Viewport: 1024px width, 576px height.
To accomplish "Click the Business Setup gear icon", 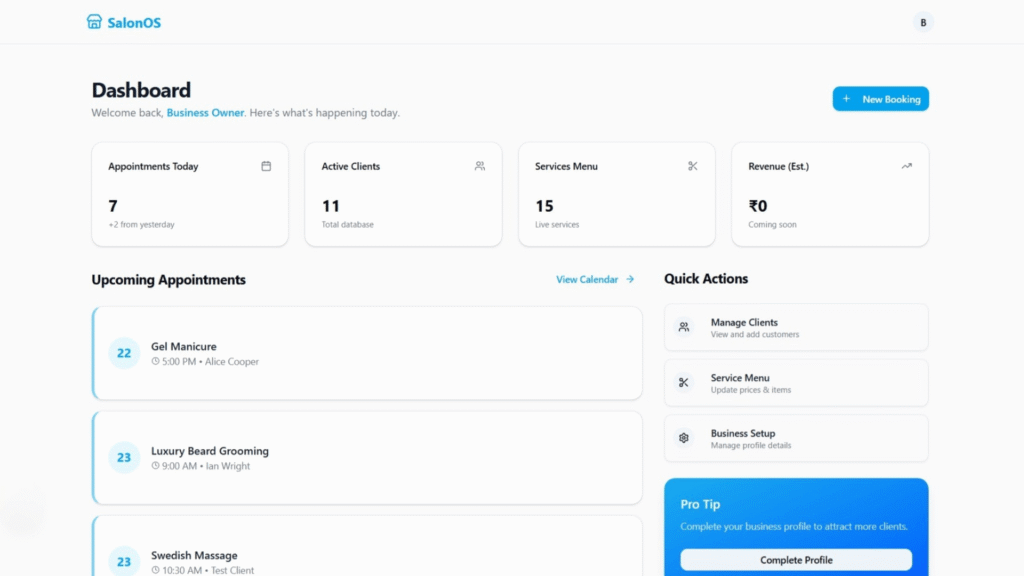I will coord(684,438).
